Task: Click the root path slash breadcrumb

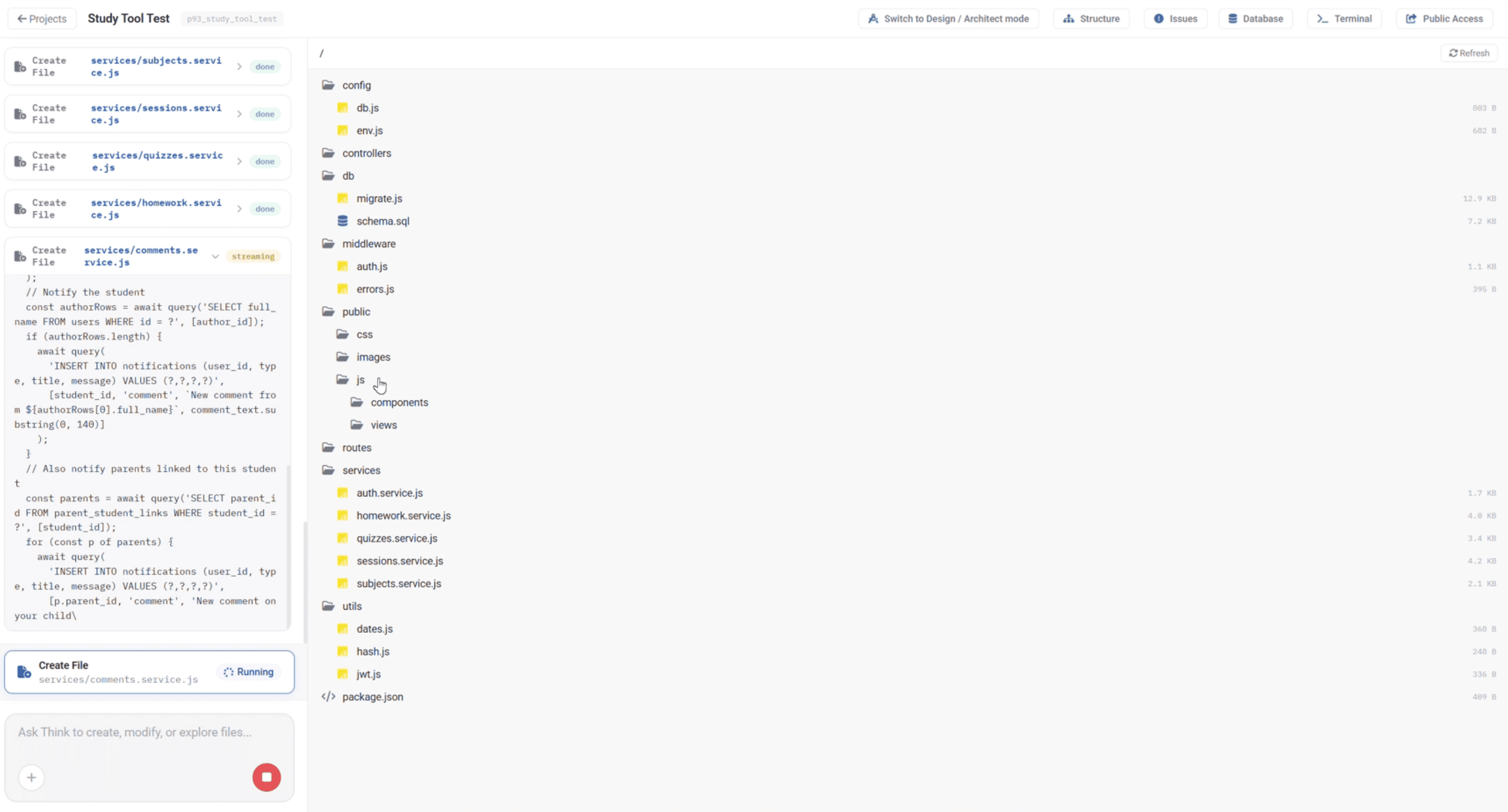Action: point(322,53)
